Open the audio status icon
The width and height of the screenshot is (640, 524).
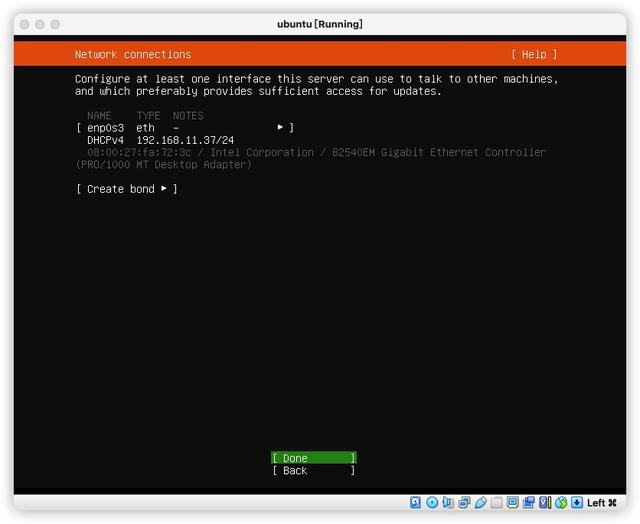448,502
